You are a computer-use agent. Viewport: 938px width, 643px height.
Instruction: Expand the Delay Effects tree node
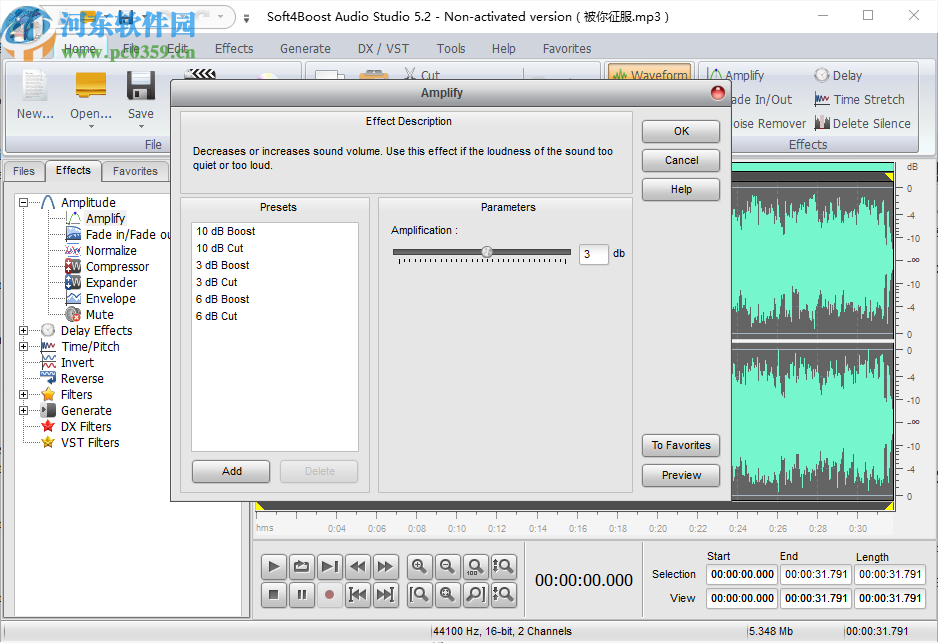coord(22,330)
